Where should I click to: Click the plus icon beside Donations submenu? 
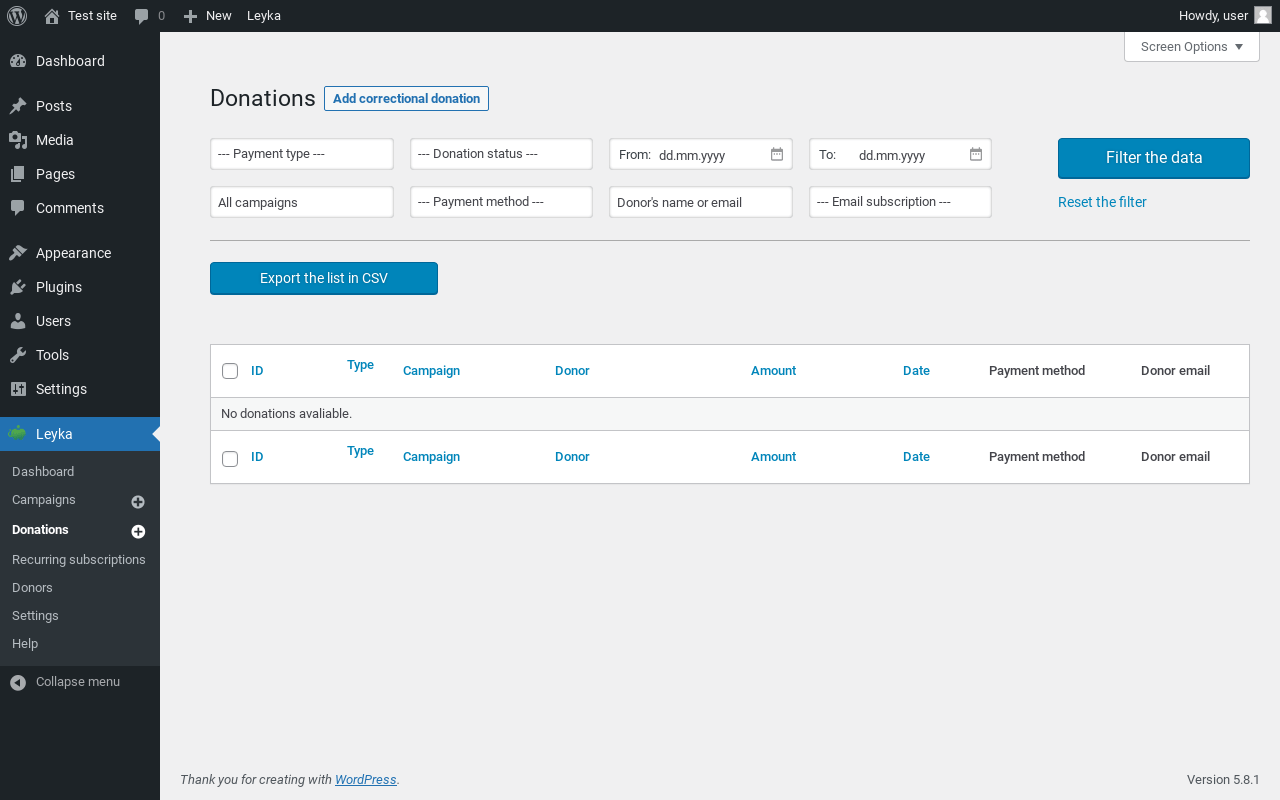138,532
